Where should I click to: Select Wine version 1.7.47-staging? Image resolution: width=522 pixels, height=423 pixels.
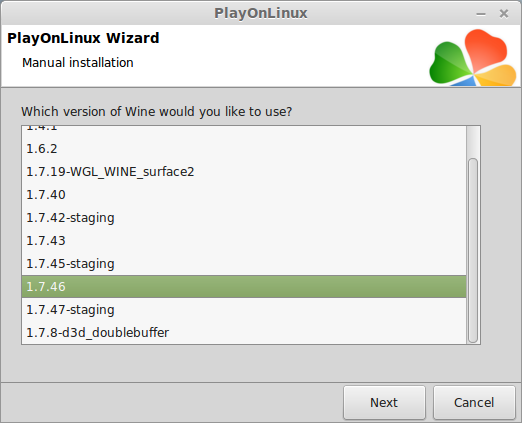point(244,310)
